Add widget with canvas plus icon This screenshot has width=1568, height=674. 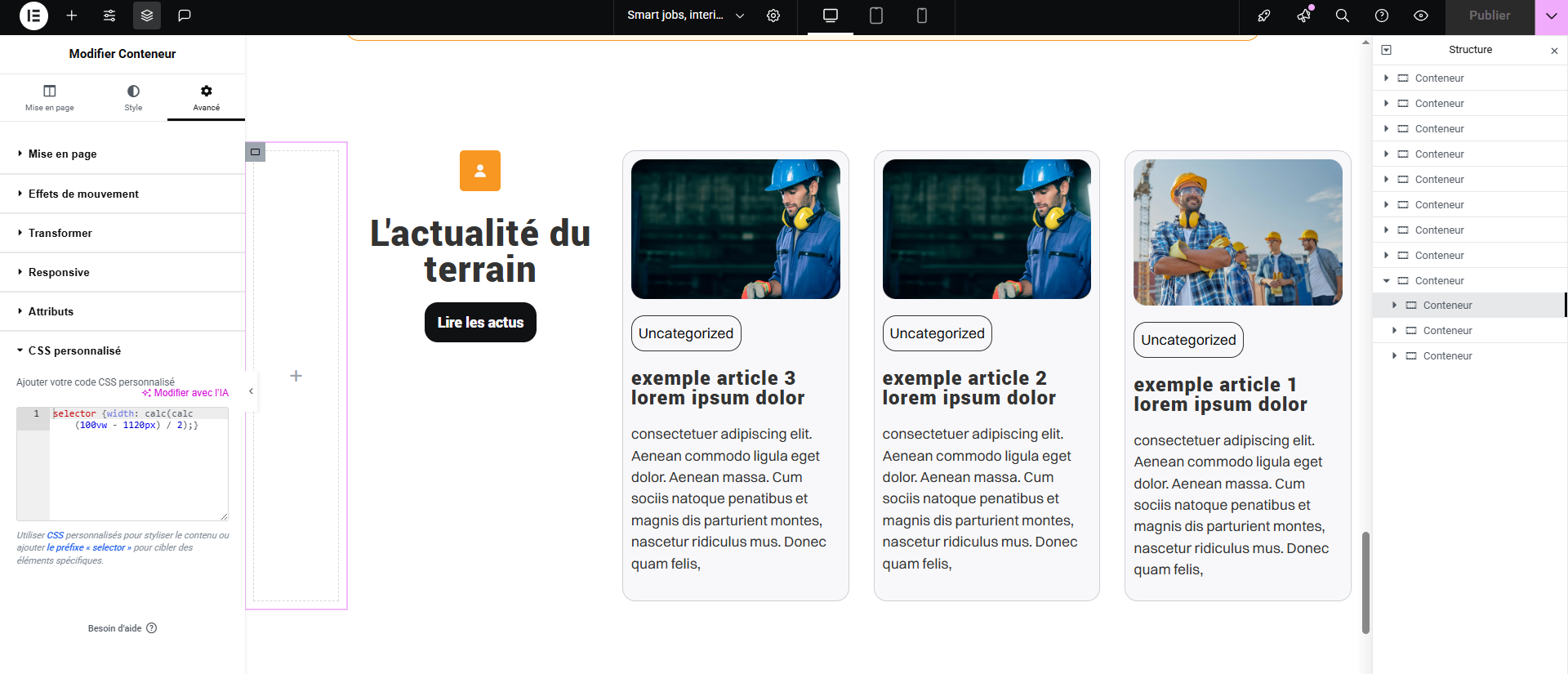point(296,376)
